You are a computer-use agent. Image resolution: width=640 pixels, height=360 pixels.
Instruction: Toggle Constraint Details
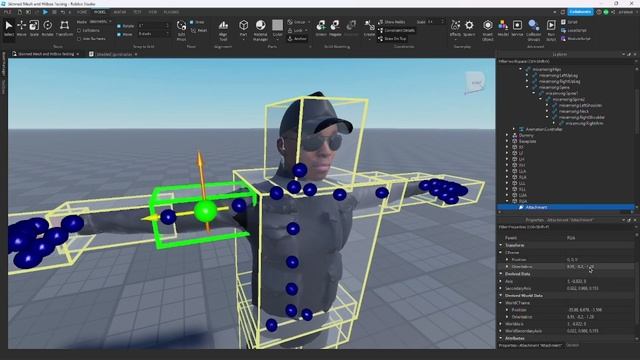click(396, 30)
